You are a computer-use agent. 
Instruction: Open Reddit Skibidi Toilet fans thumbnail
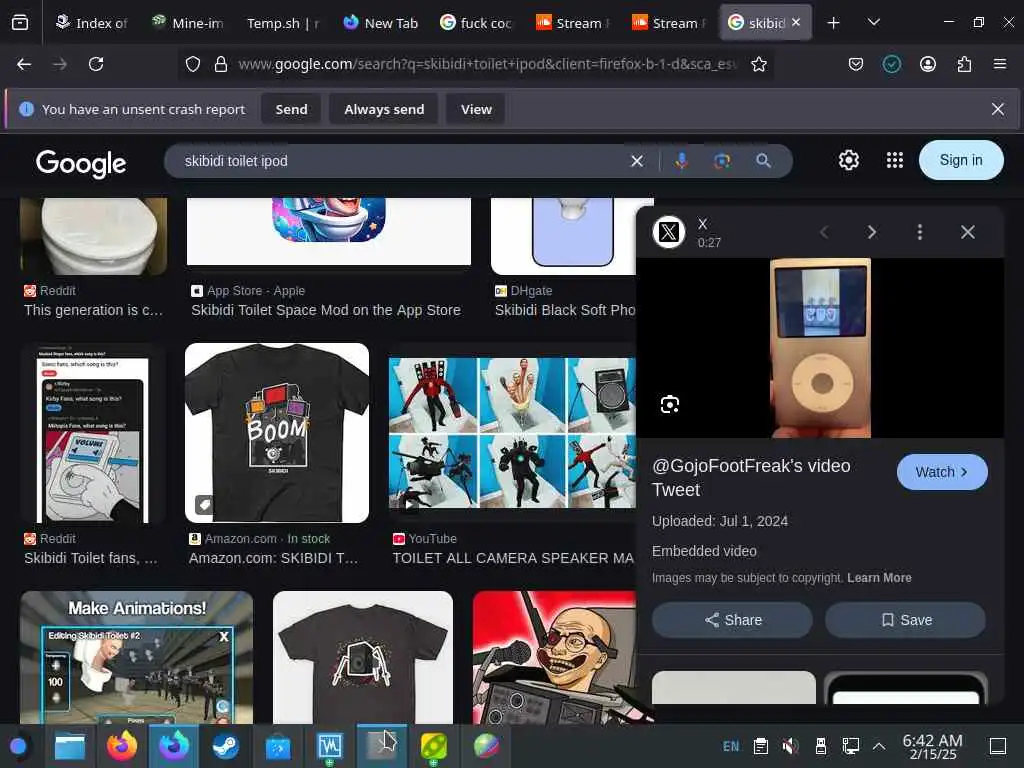click(x=93, y=432)
